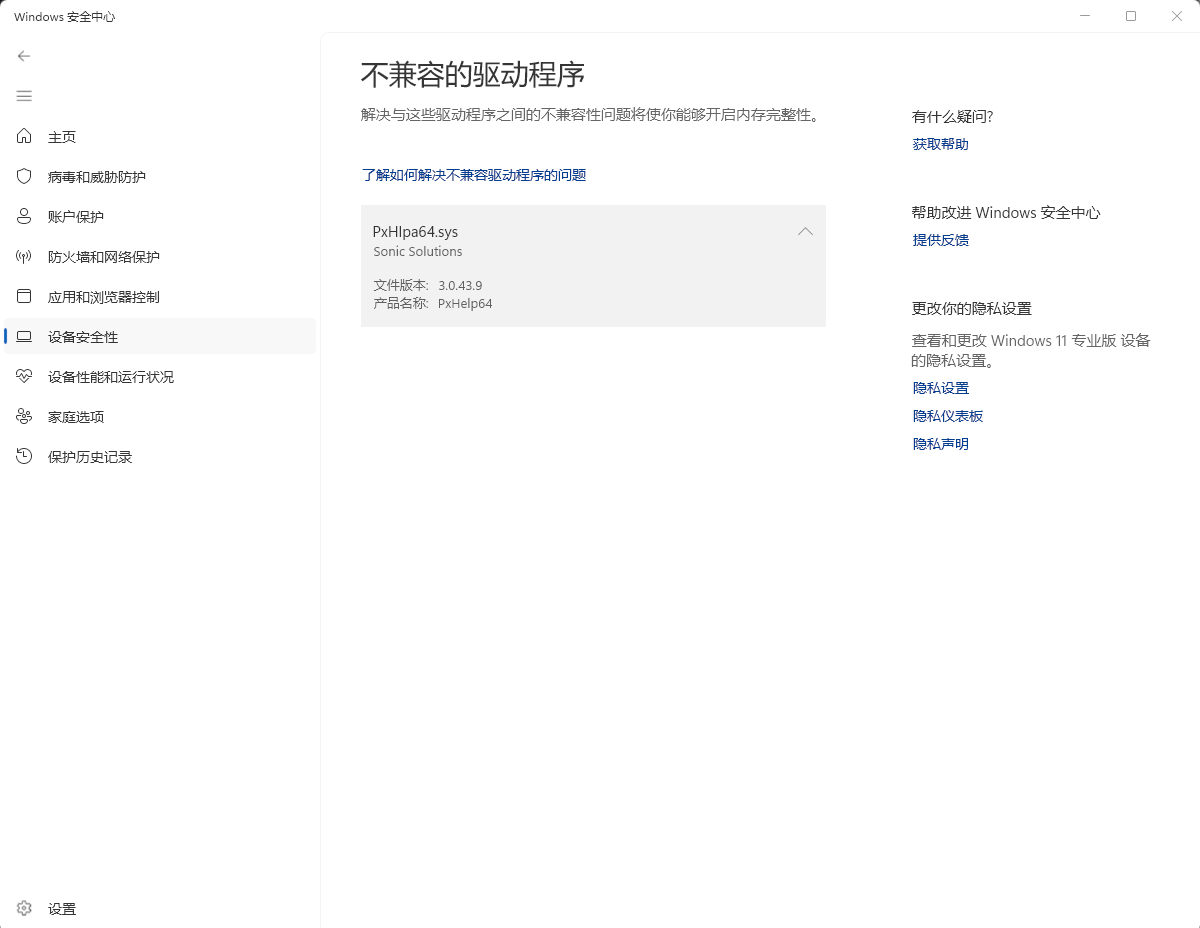Viewport: 1200px width, 928px height.
Task: Click the 不兼容的驱动程序 page heading
Action: click(x=472, y=75)
